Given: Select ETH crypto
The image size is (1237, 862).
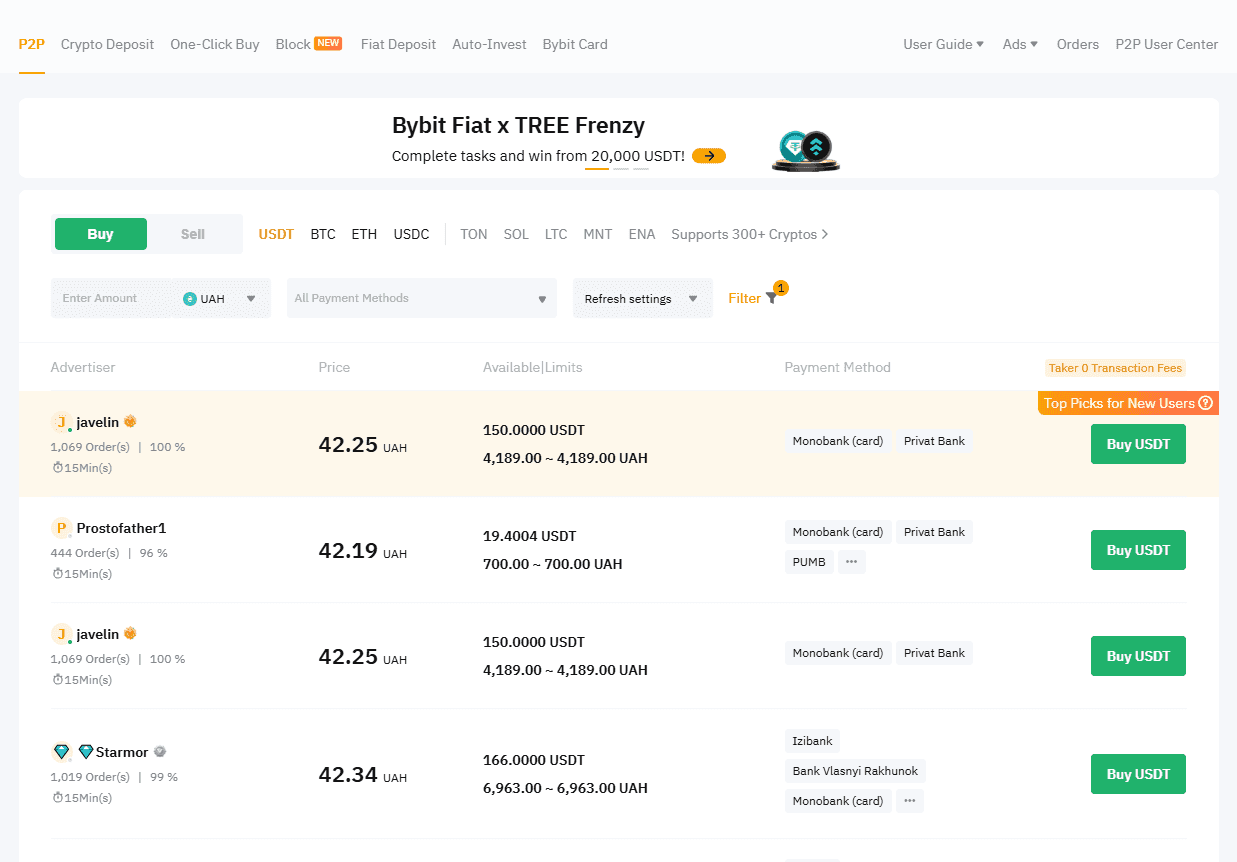Looking at the screenshot, I should point(364,234).
